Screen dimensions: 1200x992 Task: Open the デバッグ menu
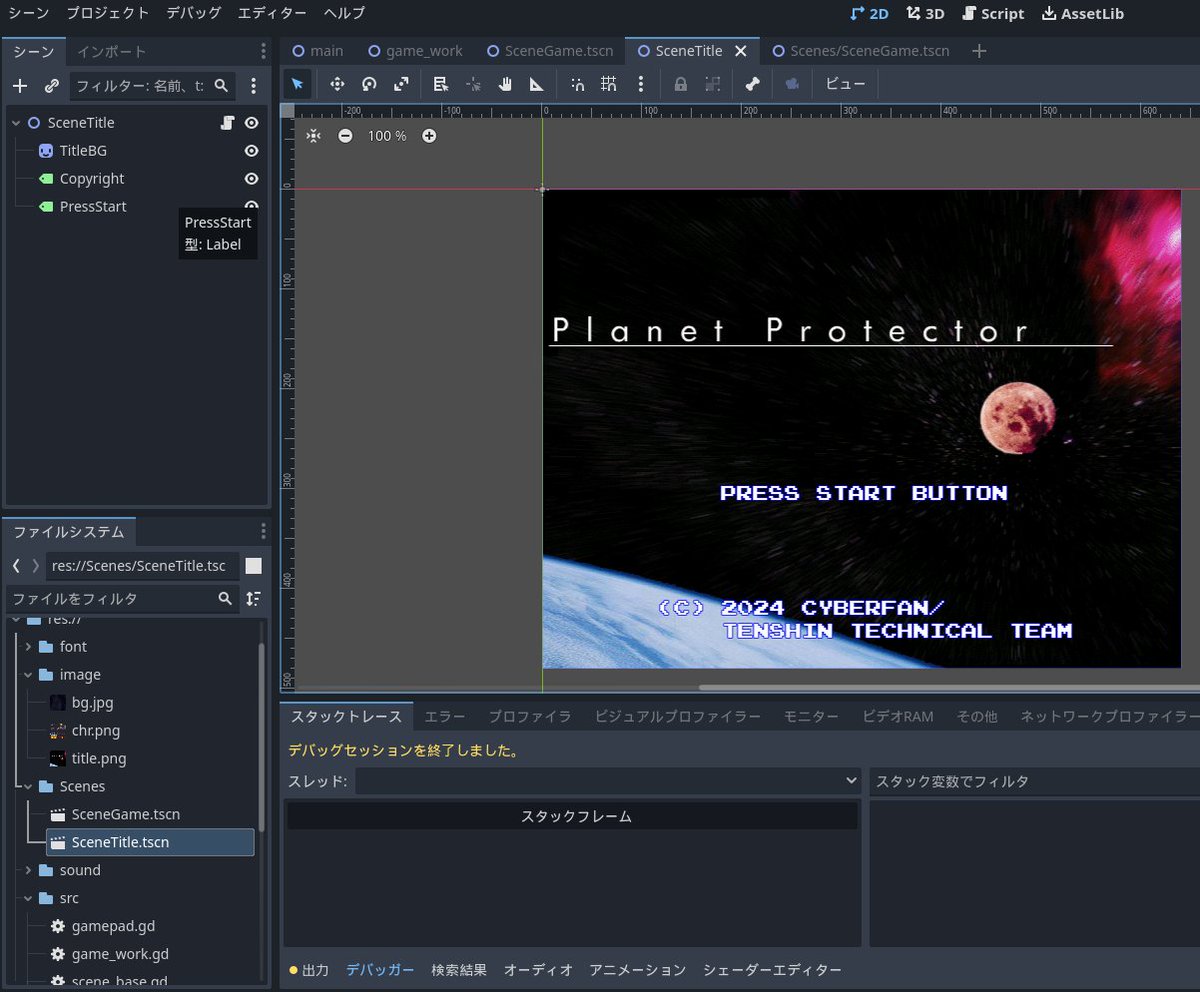point(194,13)
